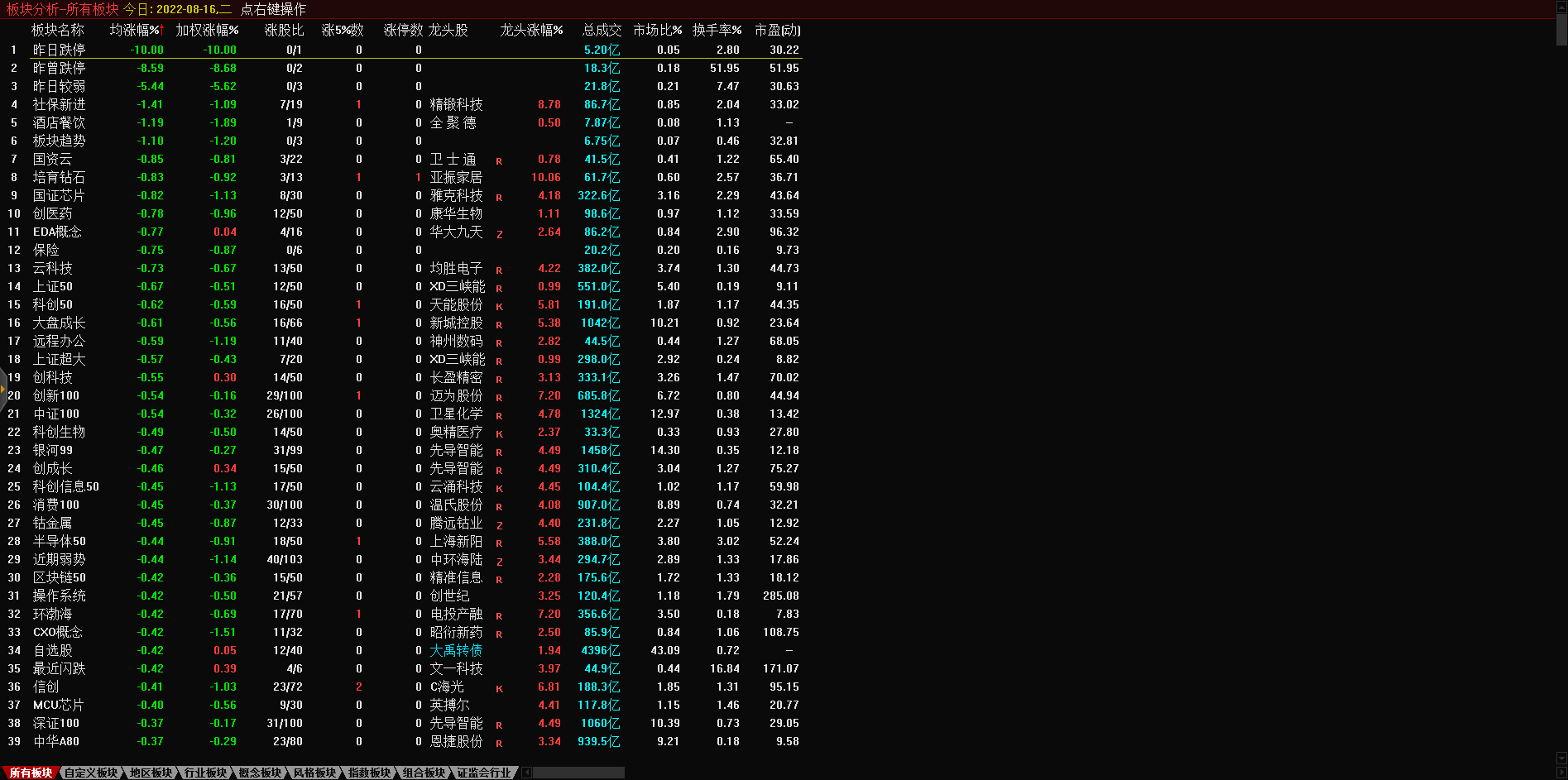Click the 总成交 column header
1568x780 pixels.
pyautogui.click(x=602, y=30)
